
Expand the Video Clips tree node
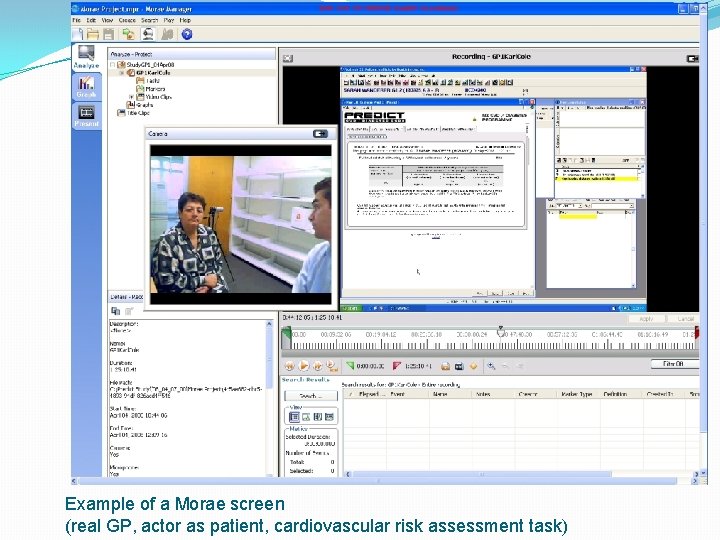[131, 97]
